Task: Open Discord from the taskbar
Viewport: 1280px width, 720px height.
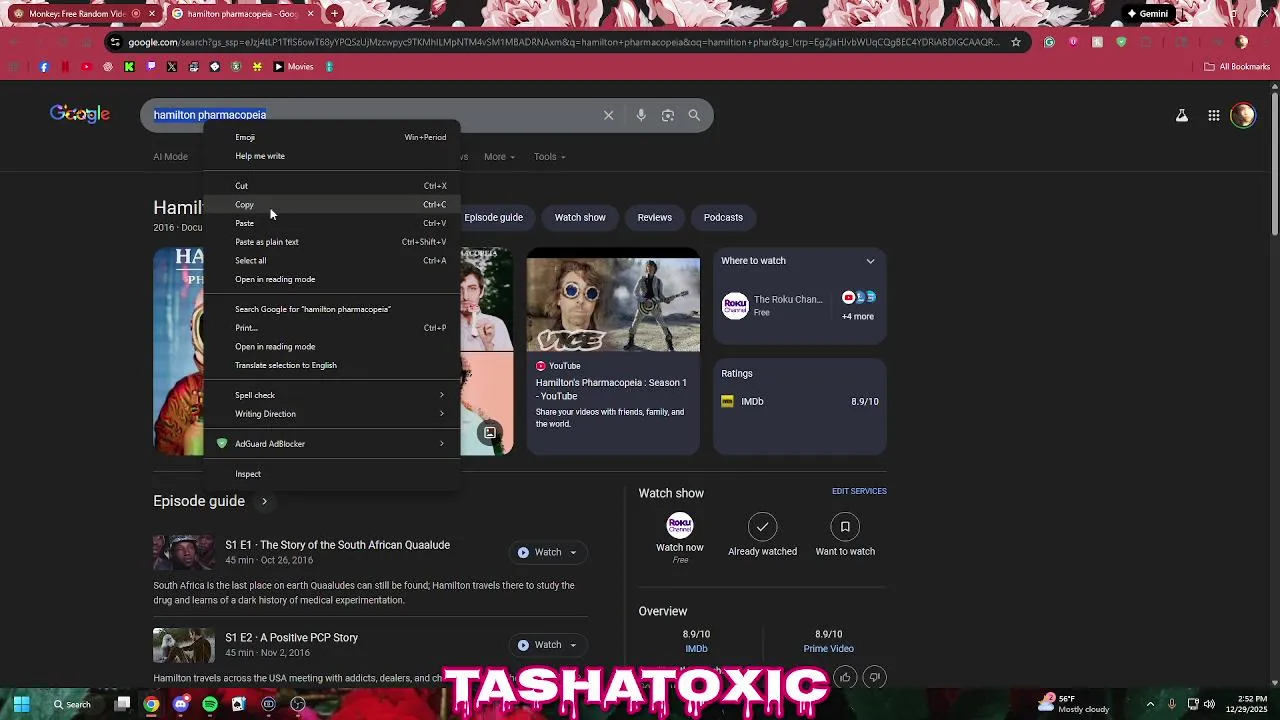Action: tap(180, 704)
